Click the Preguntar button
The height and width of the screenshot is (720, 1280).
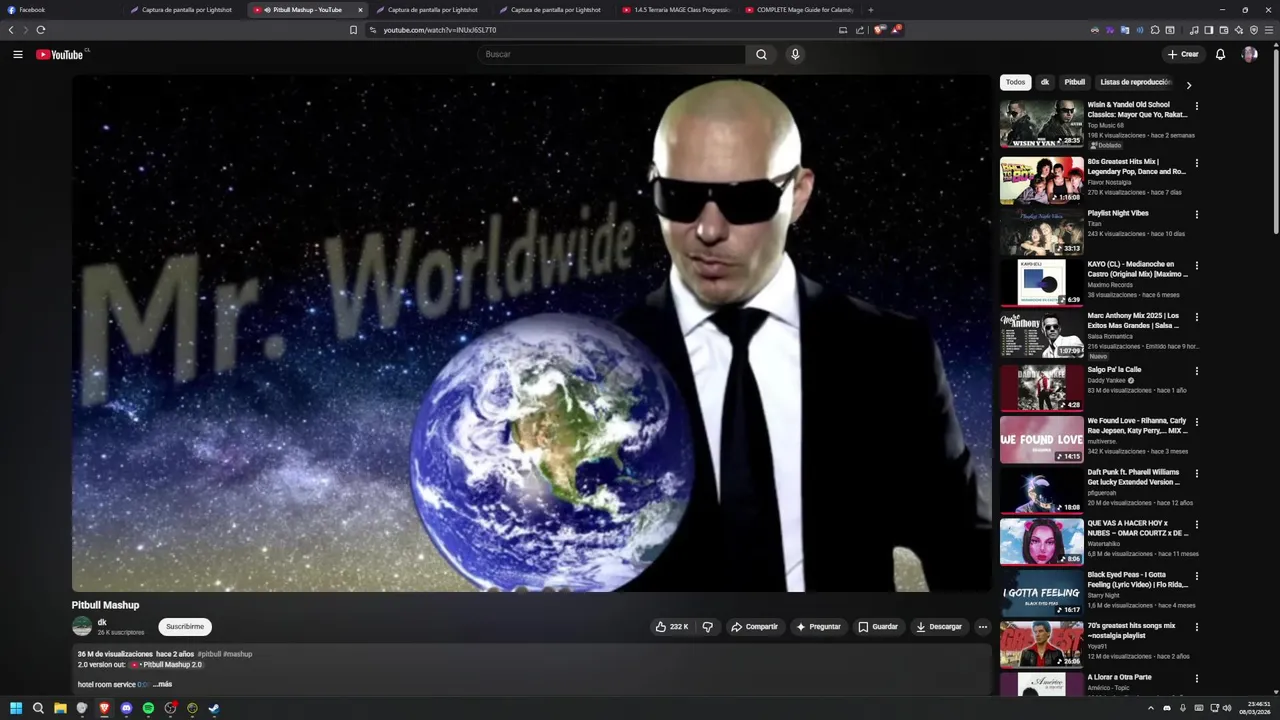[818, 627]
